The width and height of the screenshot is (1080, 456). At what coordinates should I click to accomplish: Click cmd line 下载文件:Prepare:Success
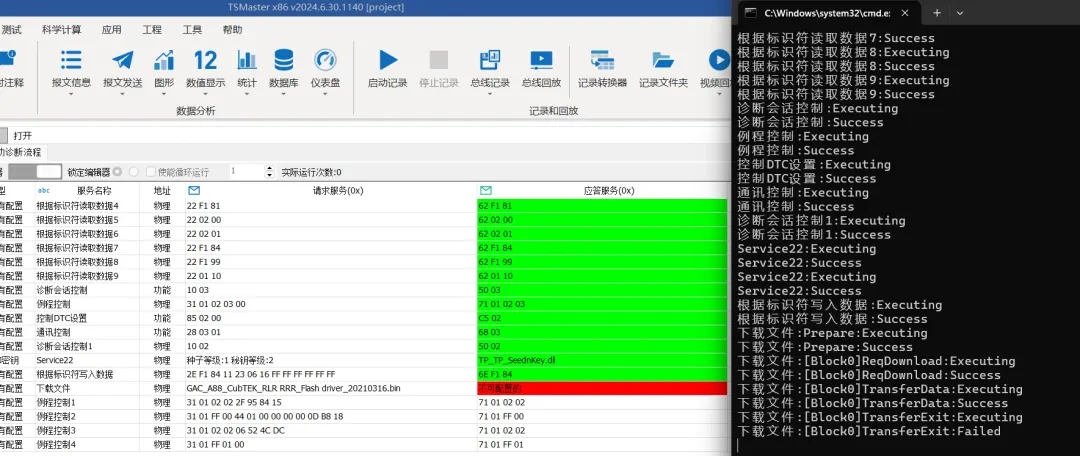tap(825, 347)
